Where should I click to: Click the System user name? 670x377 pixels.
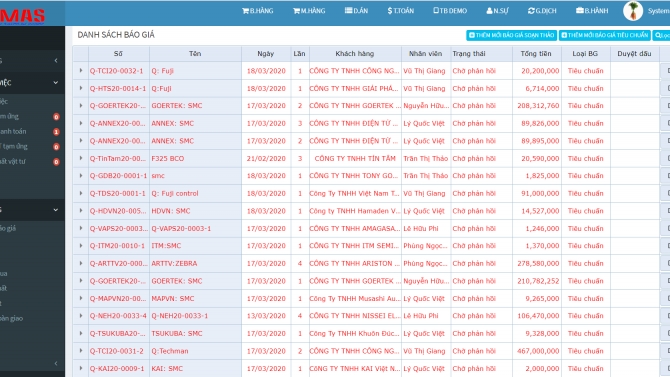(658, 11)
